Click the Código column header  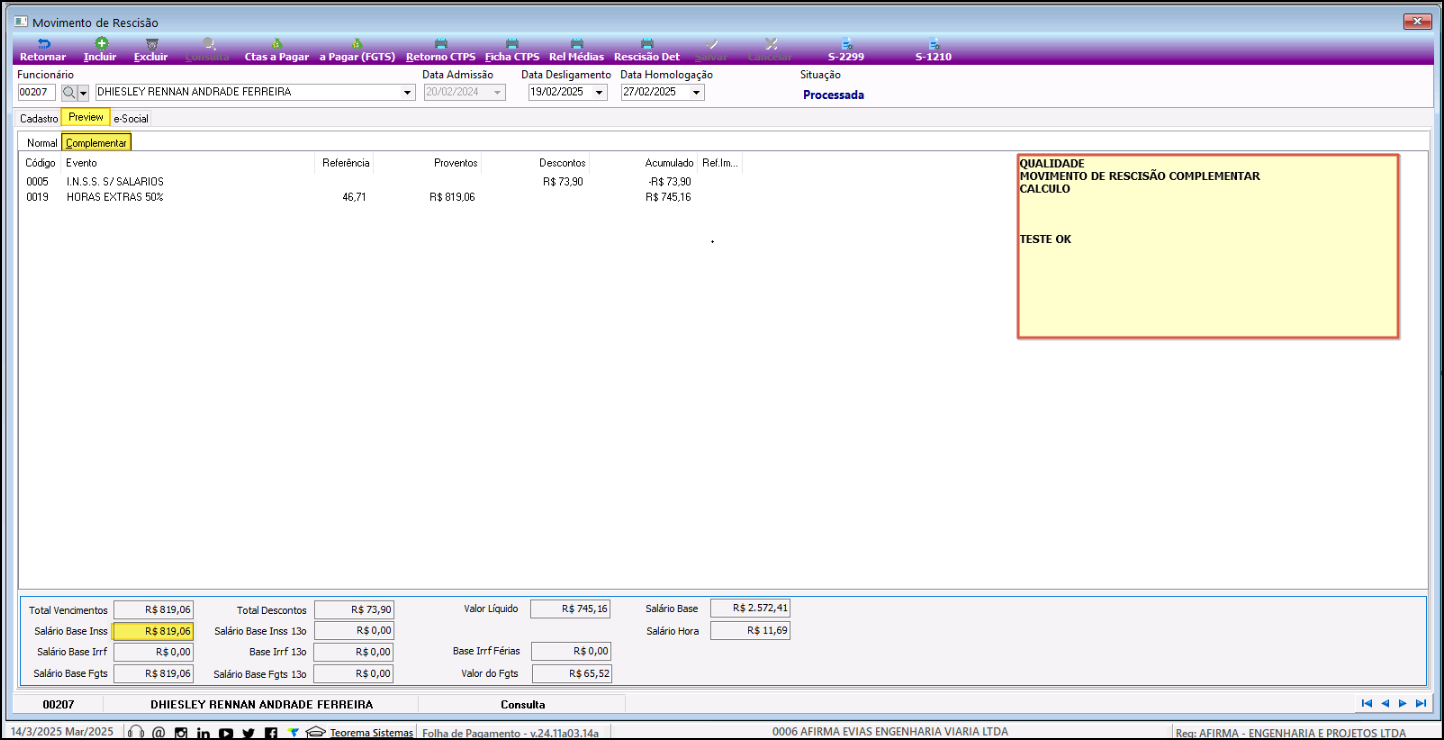(x=41, y=162)
